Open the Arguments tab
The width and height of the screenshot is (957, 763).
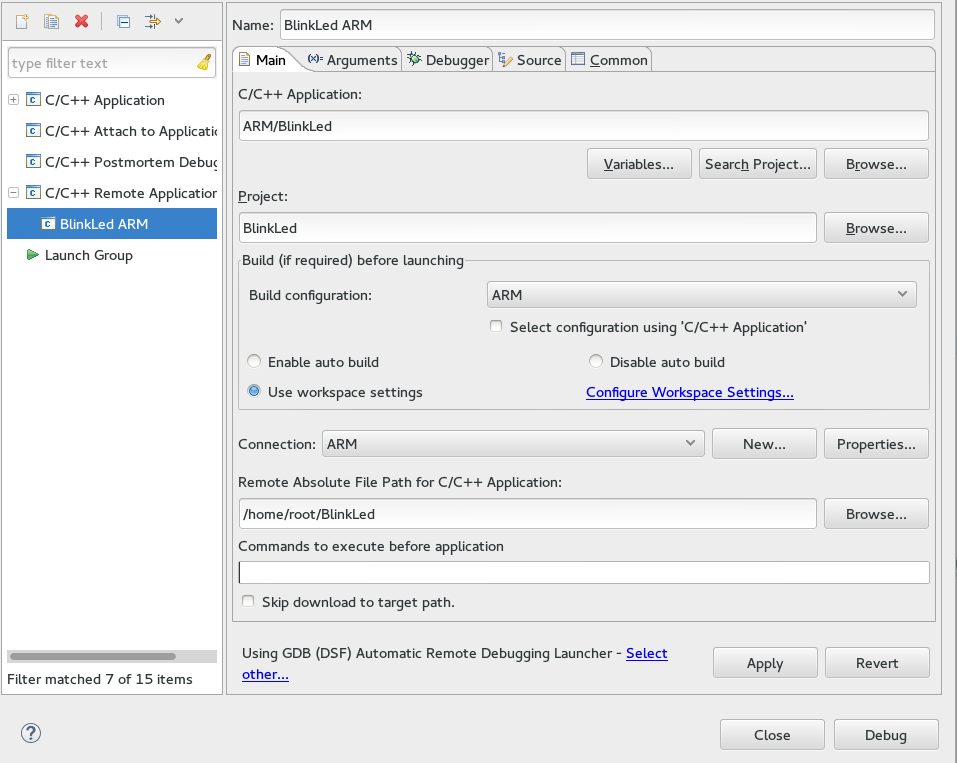tap(352, 60)
